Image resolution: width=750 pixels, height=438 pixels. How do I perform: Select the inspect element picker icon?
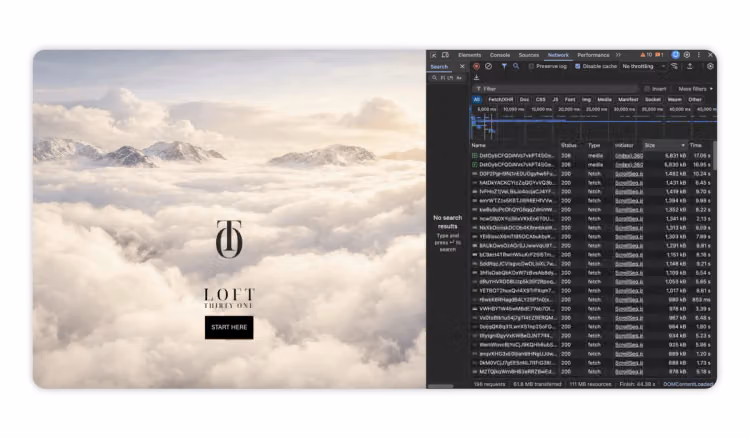433,55
